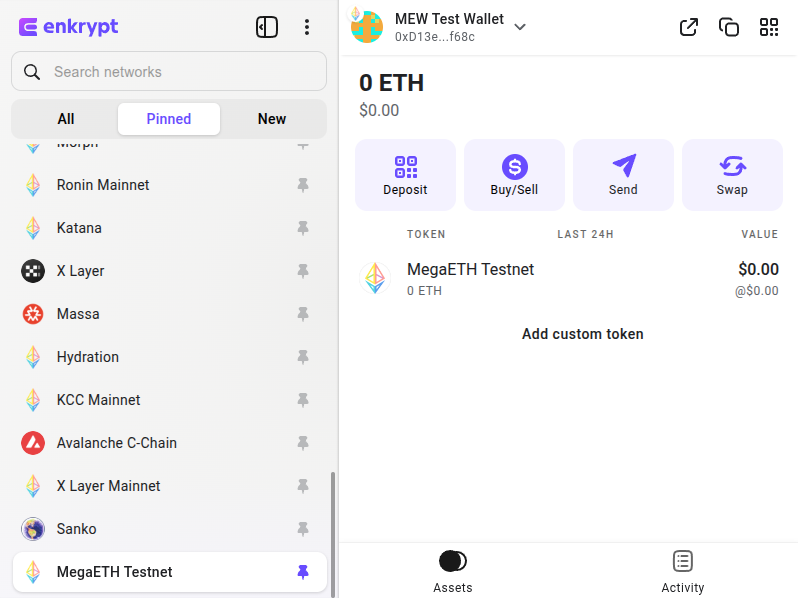Open the Swap feature

pyautogui.click(x=732, y=175)
